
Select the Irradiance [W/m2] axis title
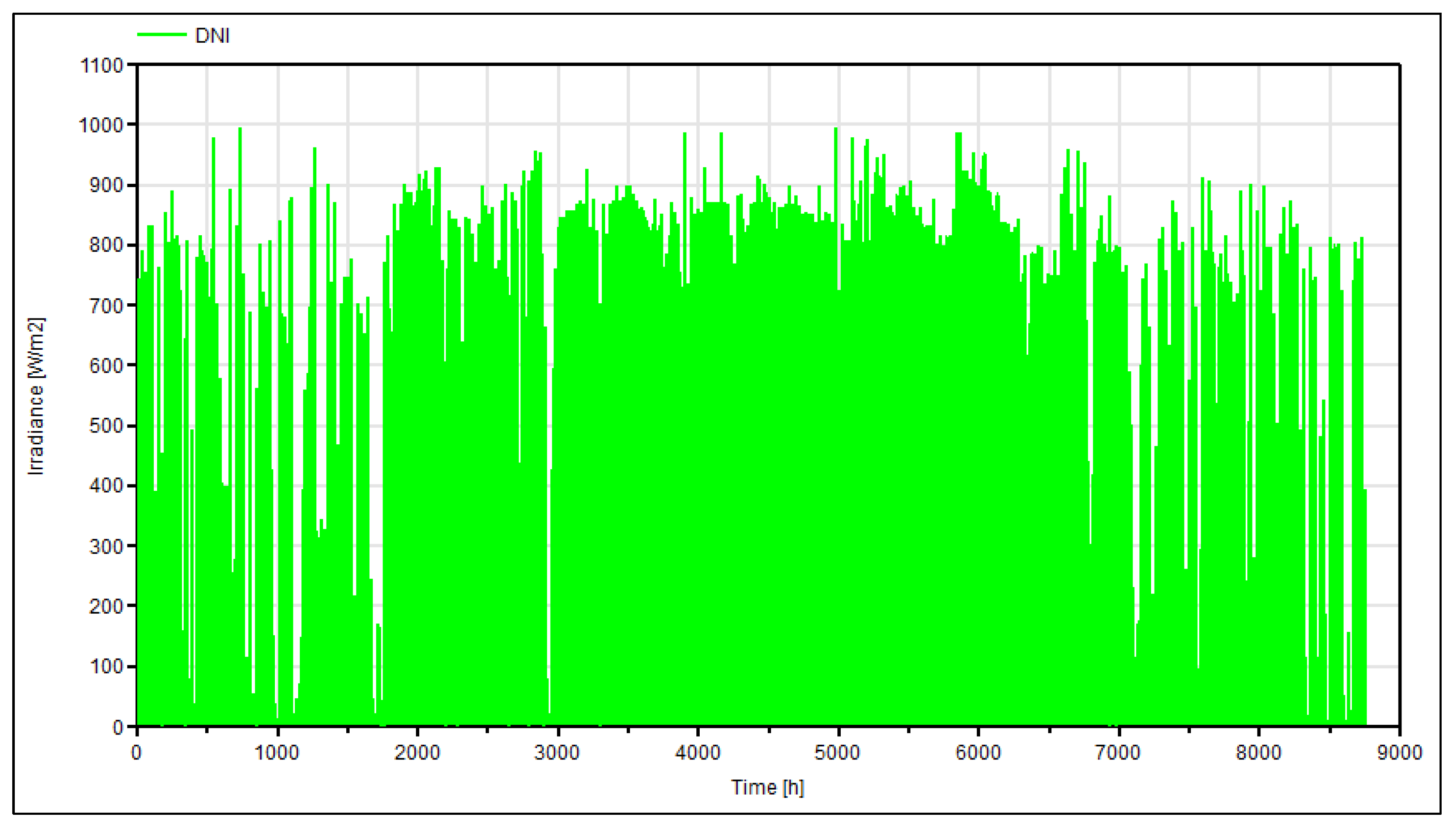36,396
